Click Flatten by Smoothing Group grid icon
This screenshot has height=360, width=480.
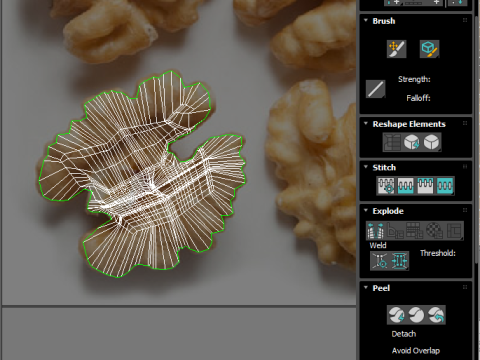click(x=415, y=231)
